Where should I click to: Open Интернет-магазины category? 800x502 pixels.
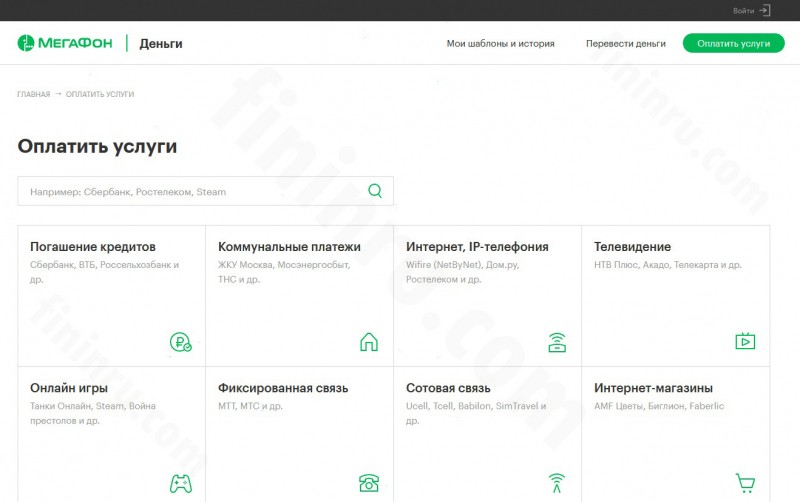pos(676,434)
